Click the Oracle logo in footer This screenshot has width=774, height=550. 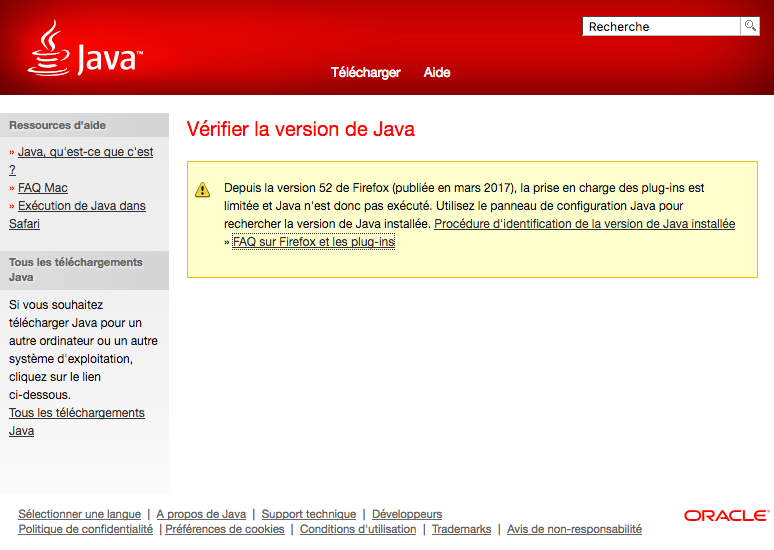pos(726,515)
